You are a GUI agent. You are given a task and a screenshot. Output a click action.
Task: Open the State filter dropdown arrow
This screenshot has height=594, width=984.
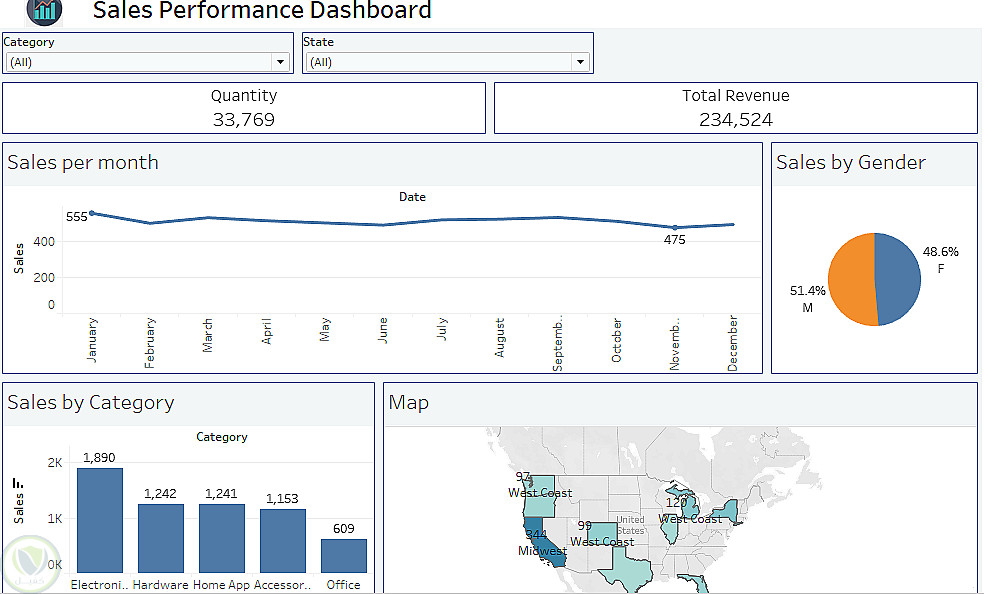click(x=580, y=62)
